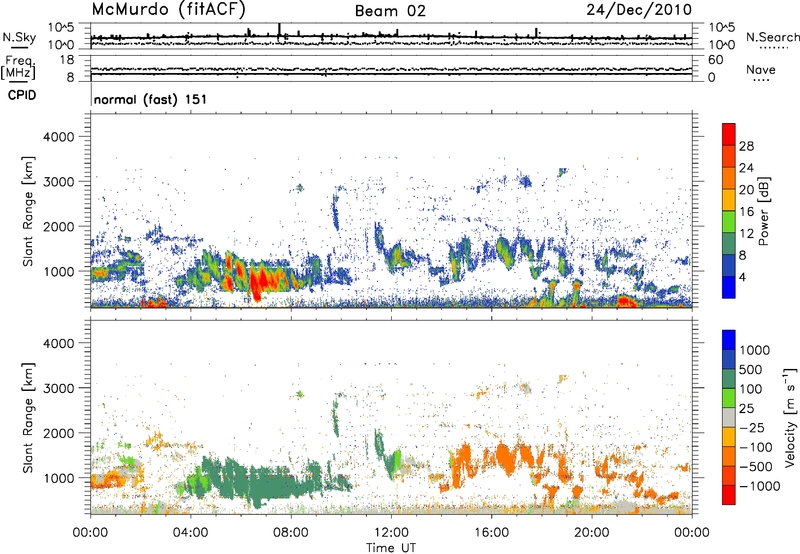Click the '500' positive velocity colorbar label
The height and width of the screenshot is (554, 800).
point(750,369)
